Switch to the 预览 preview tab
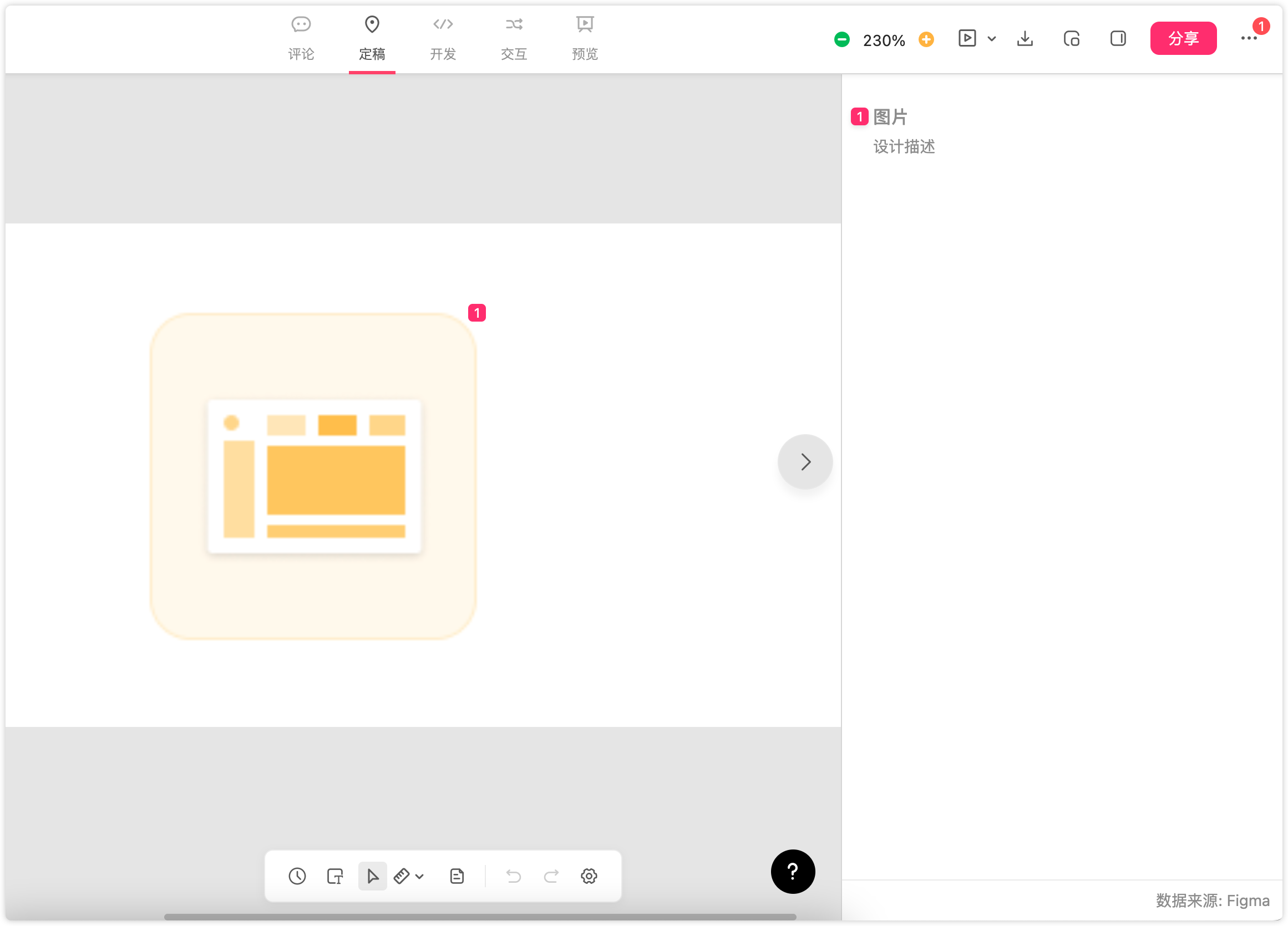The width and height of the screenshot is (1288, 926). click(585, 38)
